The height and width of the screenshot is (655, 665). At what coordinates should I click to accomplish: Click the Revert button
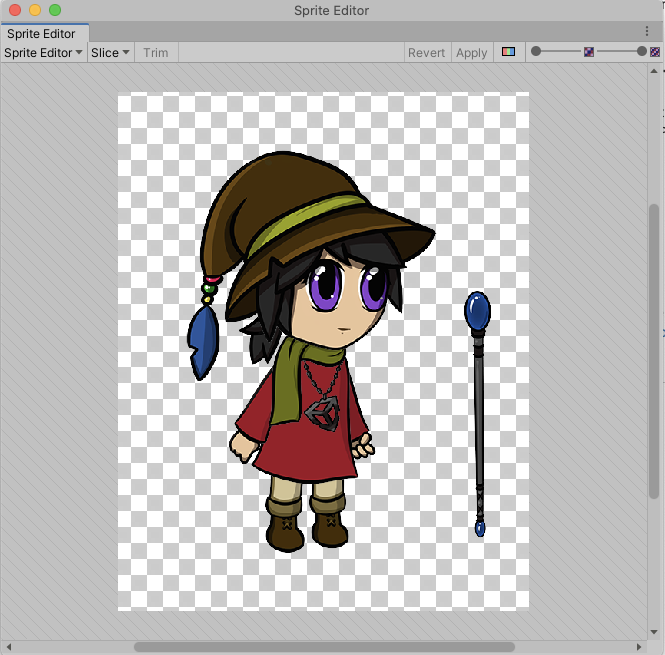click(426, 52)
